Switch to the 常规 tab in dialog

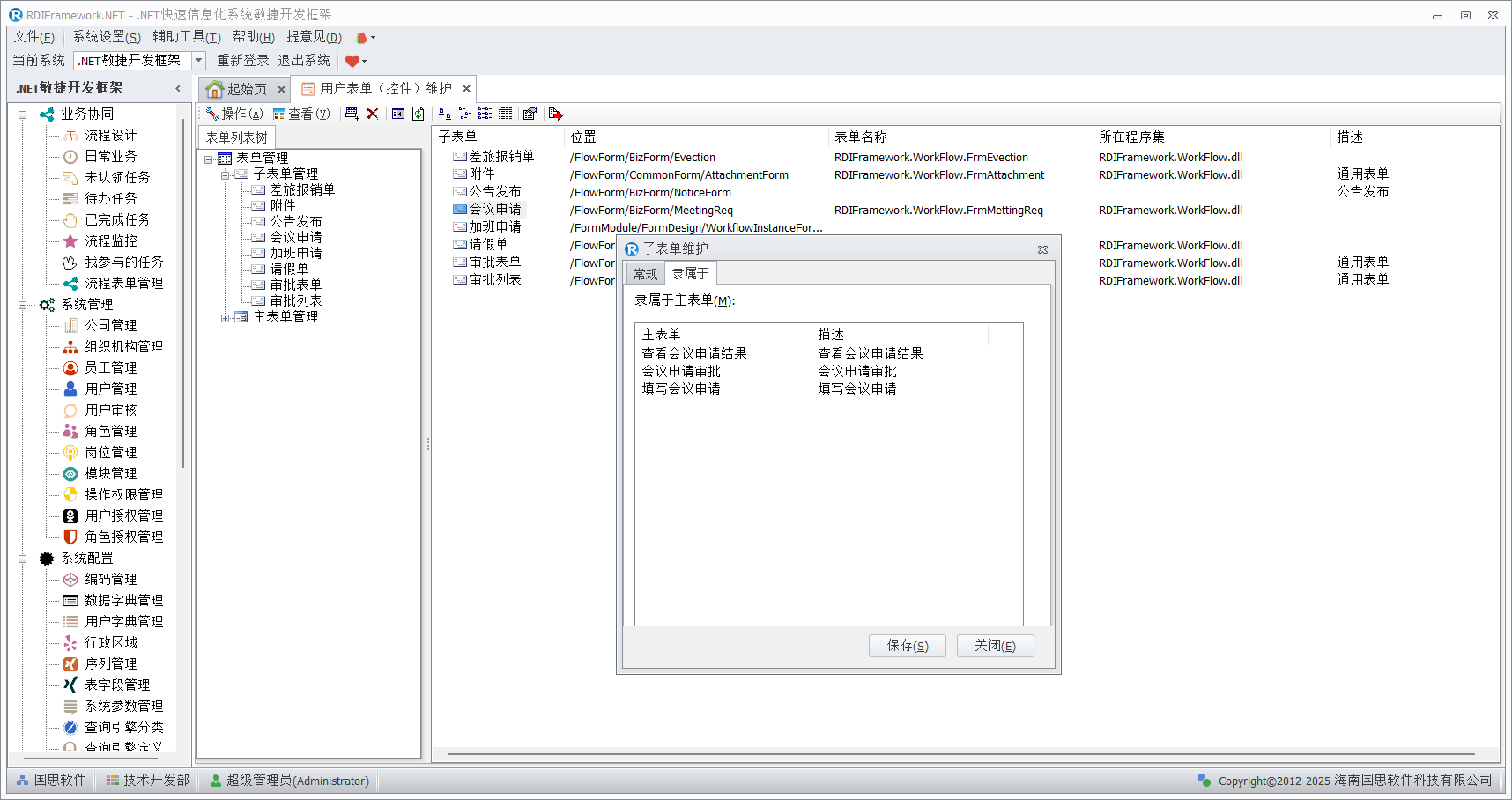point(645,274)
